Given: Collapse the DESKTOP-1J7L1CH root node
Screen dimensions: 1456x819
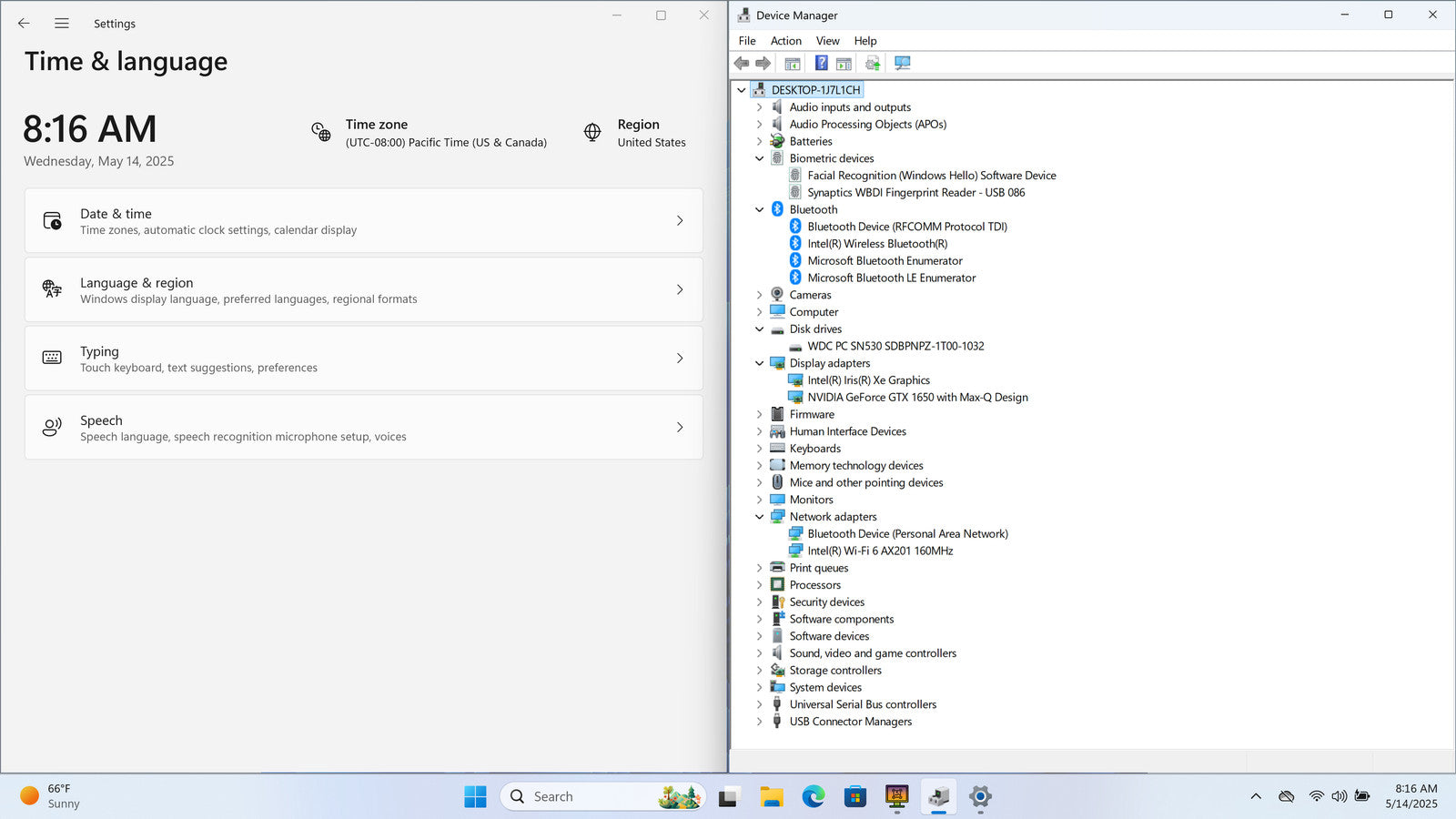Looking at the screenshot, I should click(742, 90).
